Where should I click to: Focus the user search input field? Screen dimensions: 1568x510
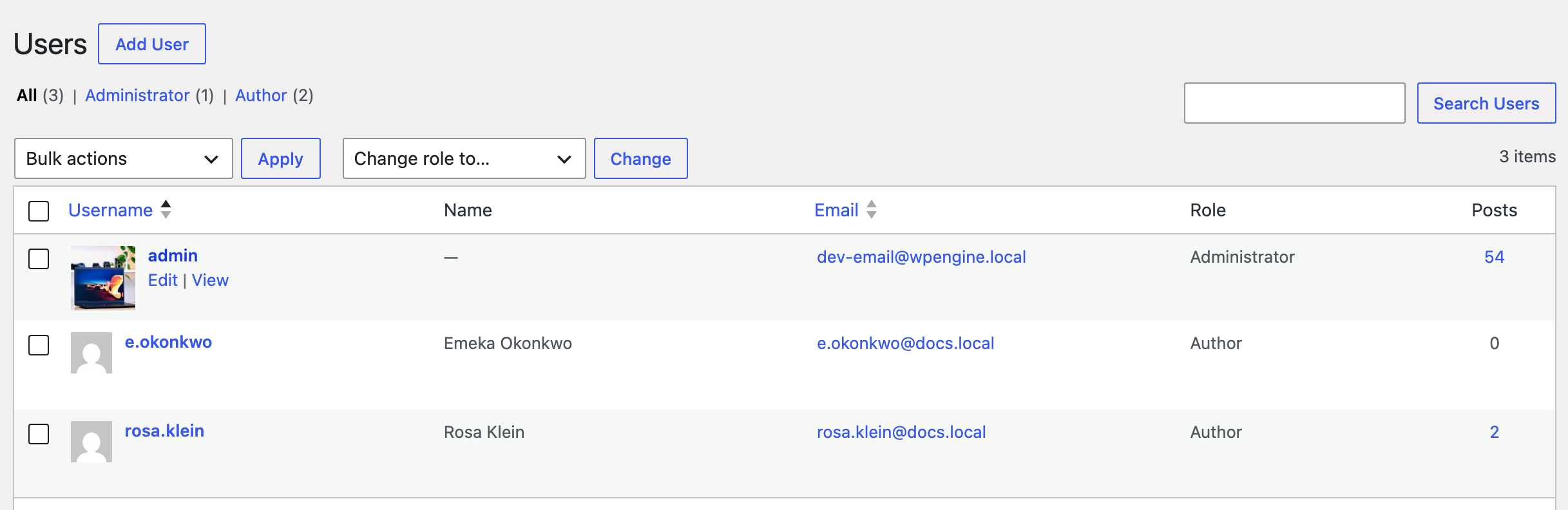click(1294, 103)
